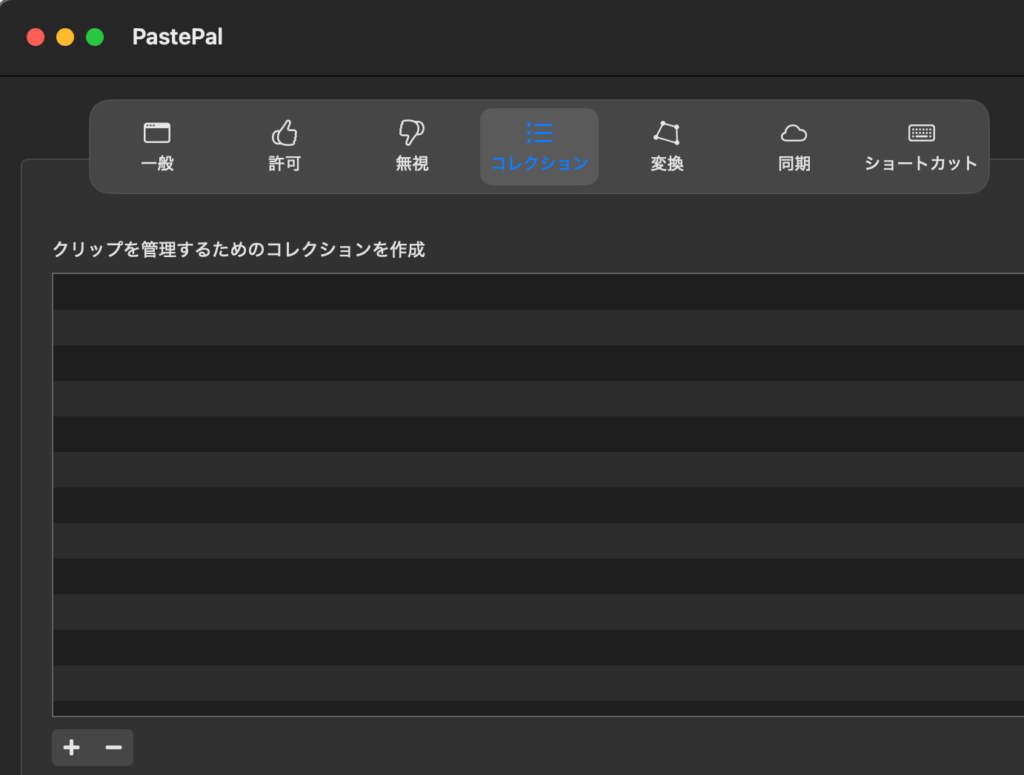This screenshot has width=1024, height=775.
Task: Click the thumbs-up icon for 許可
Action: (x=285, y=132)
